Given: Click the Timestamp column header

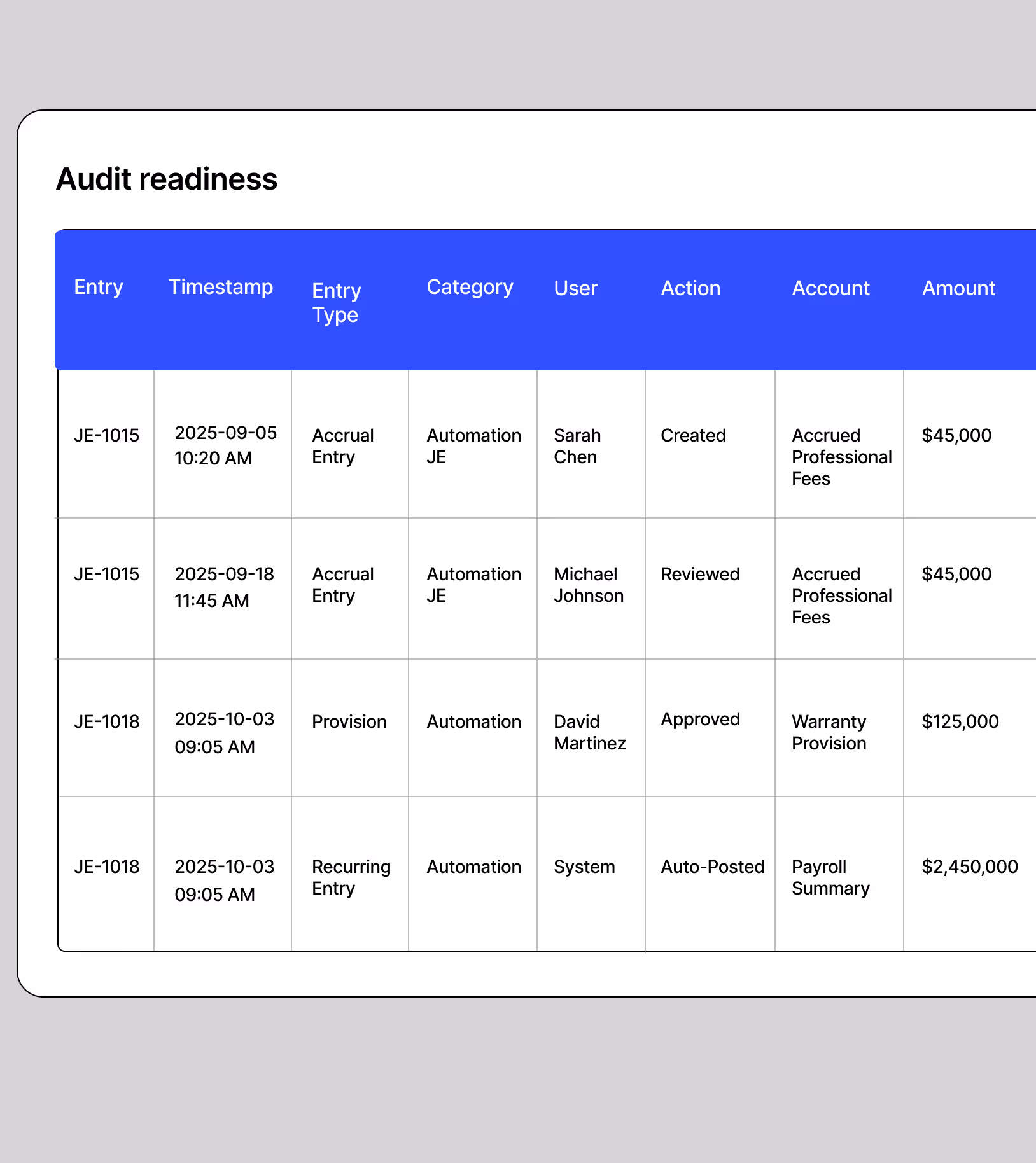Looking at the screenshot, I should [x=221, y=287].
